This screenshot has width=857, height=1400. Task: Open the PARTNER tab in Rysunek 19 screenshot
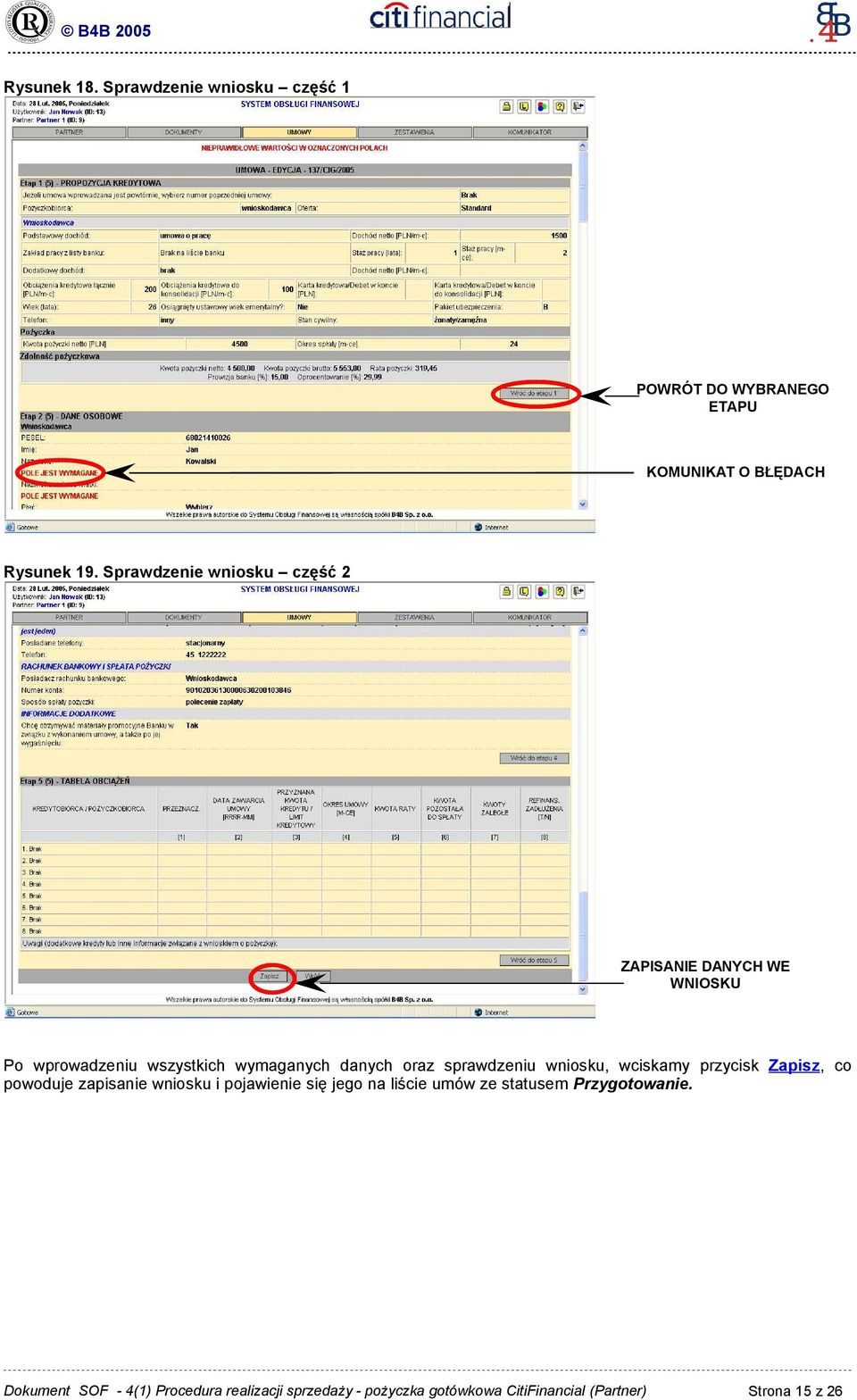coord(69,617)
